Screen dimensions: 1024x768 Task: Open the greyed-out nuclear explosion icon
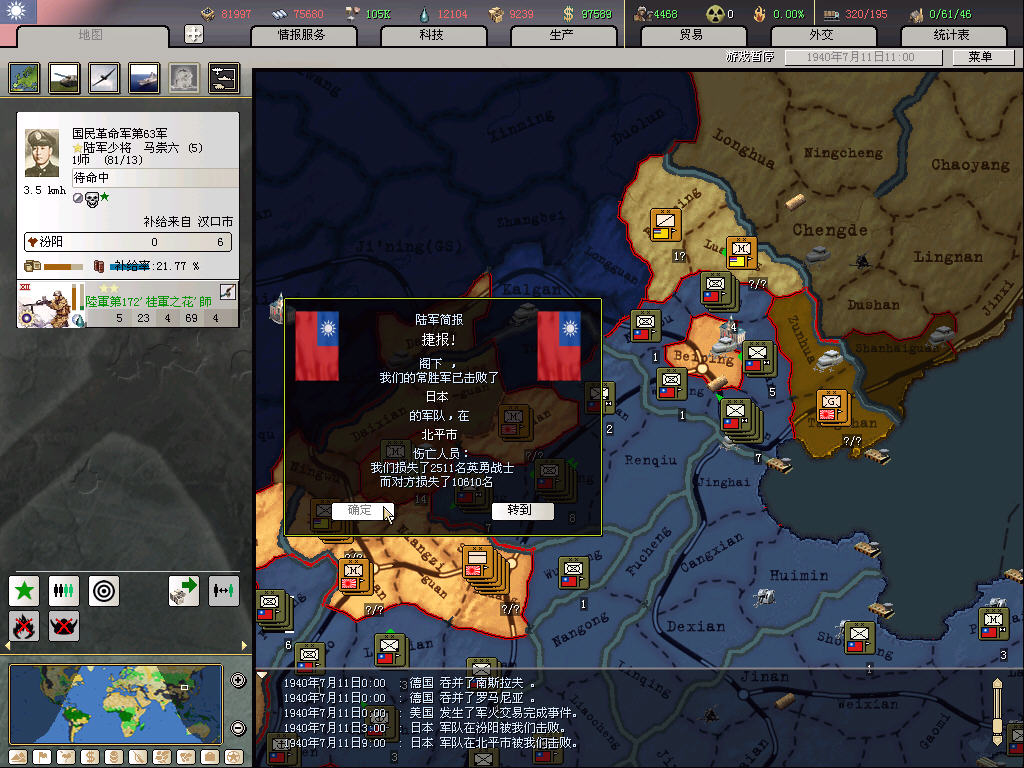pos(184,78)
